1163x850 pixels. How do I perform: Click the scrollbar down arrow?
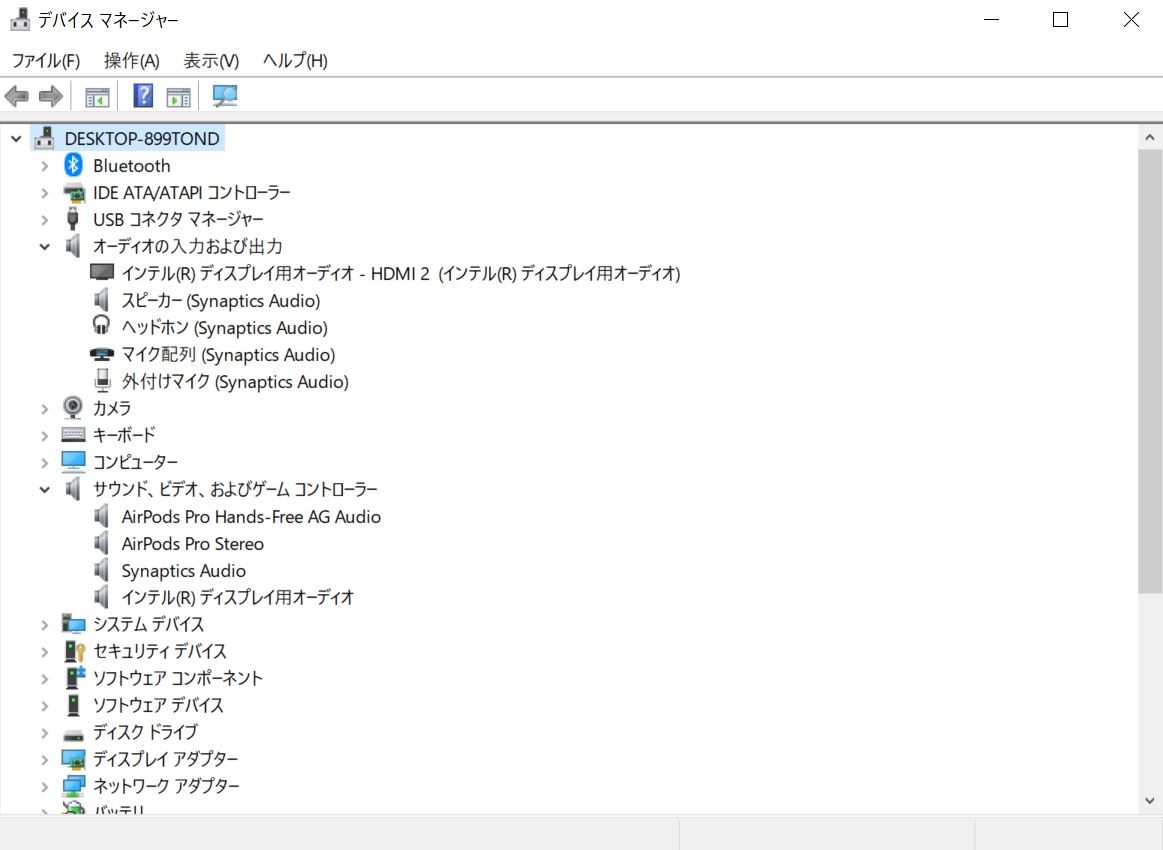[1150, 800]
